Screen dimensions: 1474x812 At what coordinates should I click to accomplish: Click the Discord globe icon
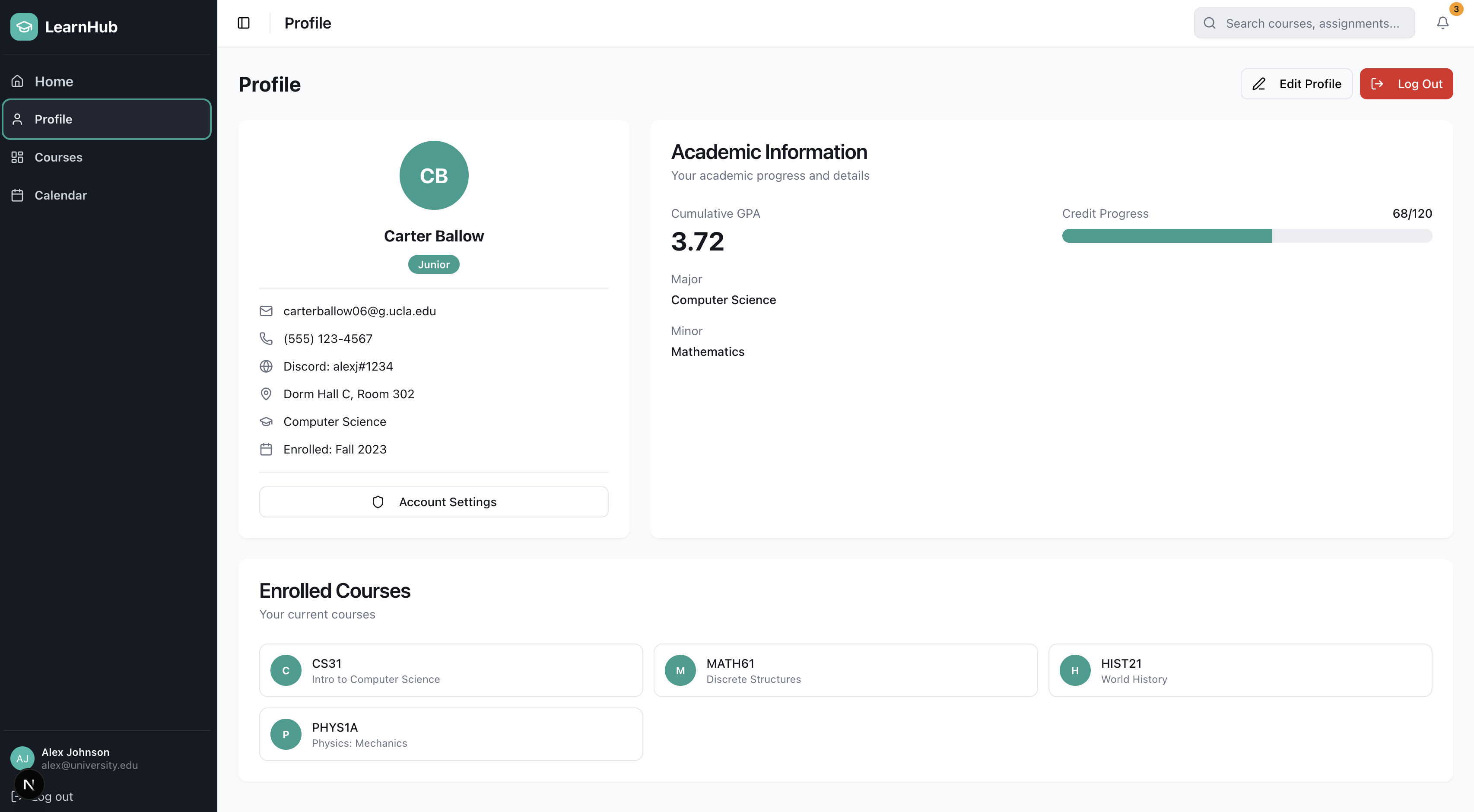266,366
